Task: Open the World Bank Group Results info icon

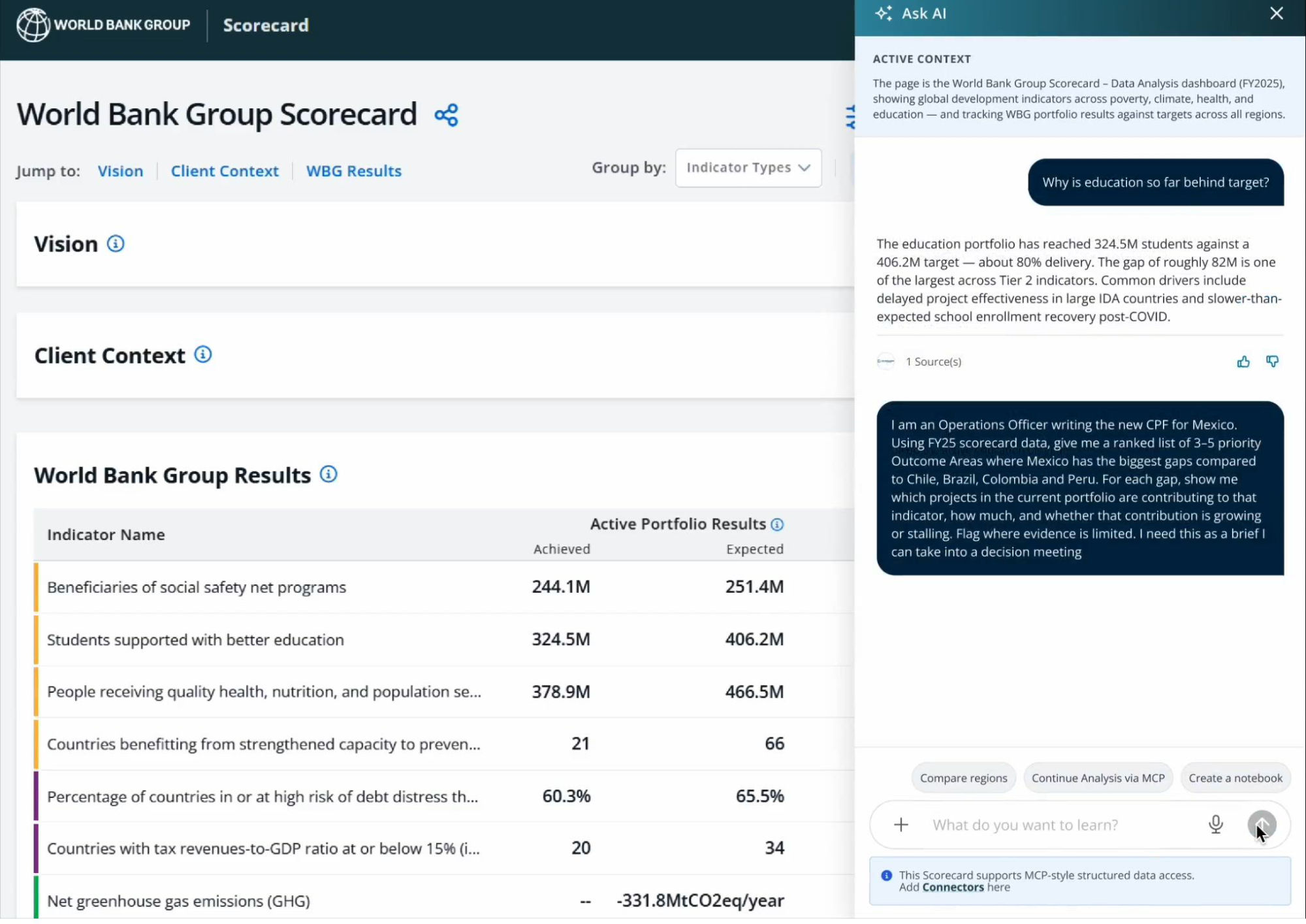Action: pos(328,474)
